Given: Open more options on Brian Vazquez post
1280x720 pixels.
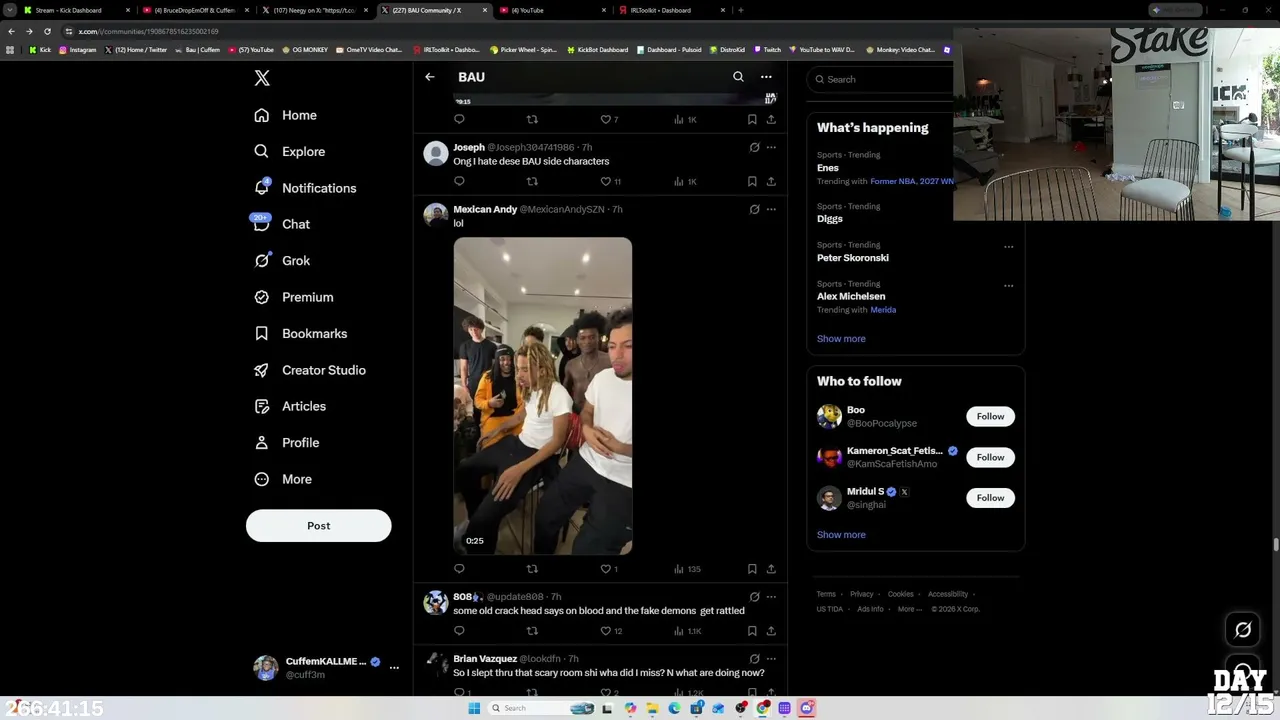Looking at the screenshot, I should click(771, 659).
